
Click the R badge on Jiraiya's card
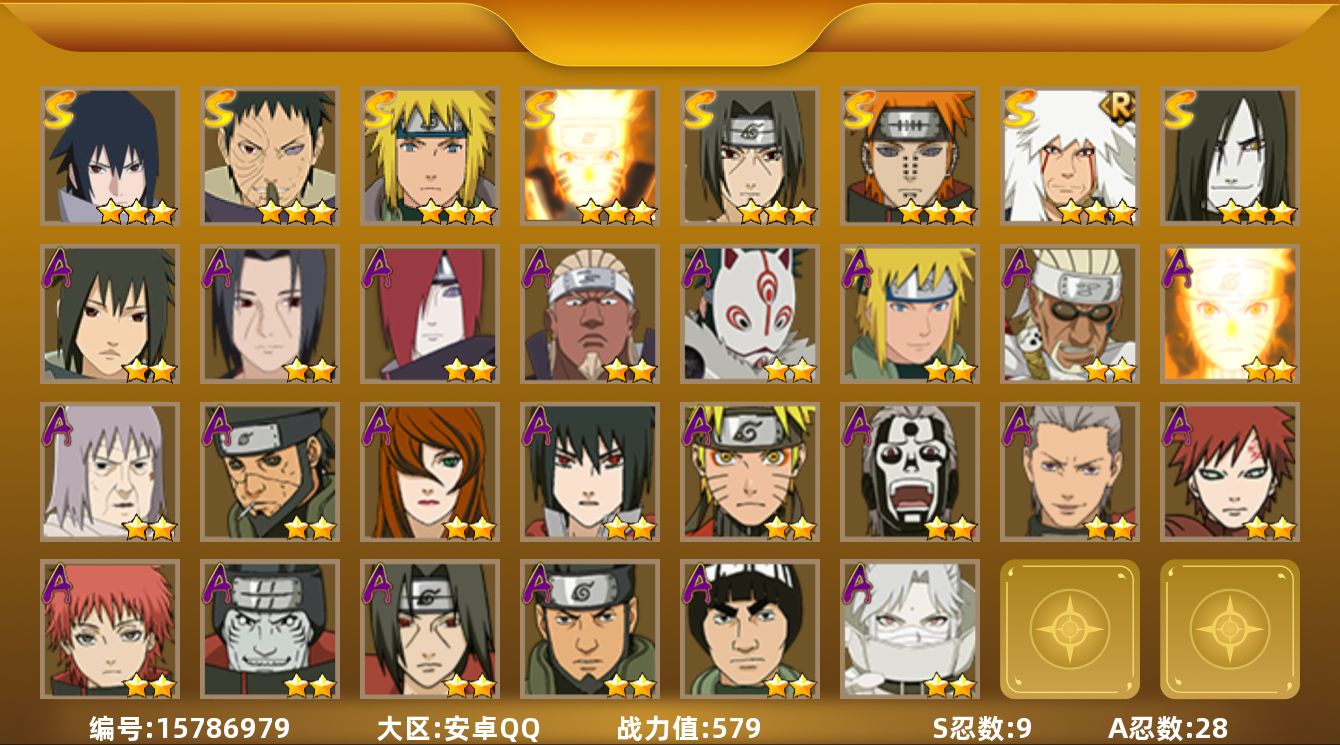point(1118,107)
